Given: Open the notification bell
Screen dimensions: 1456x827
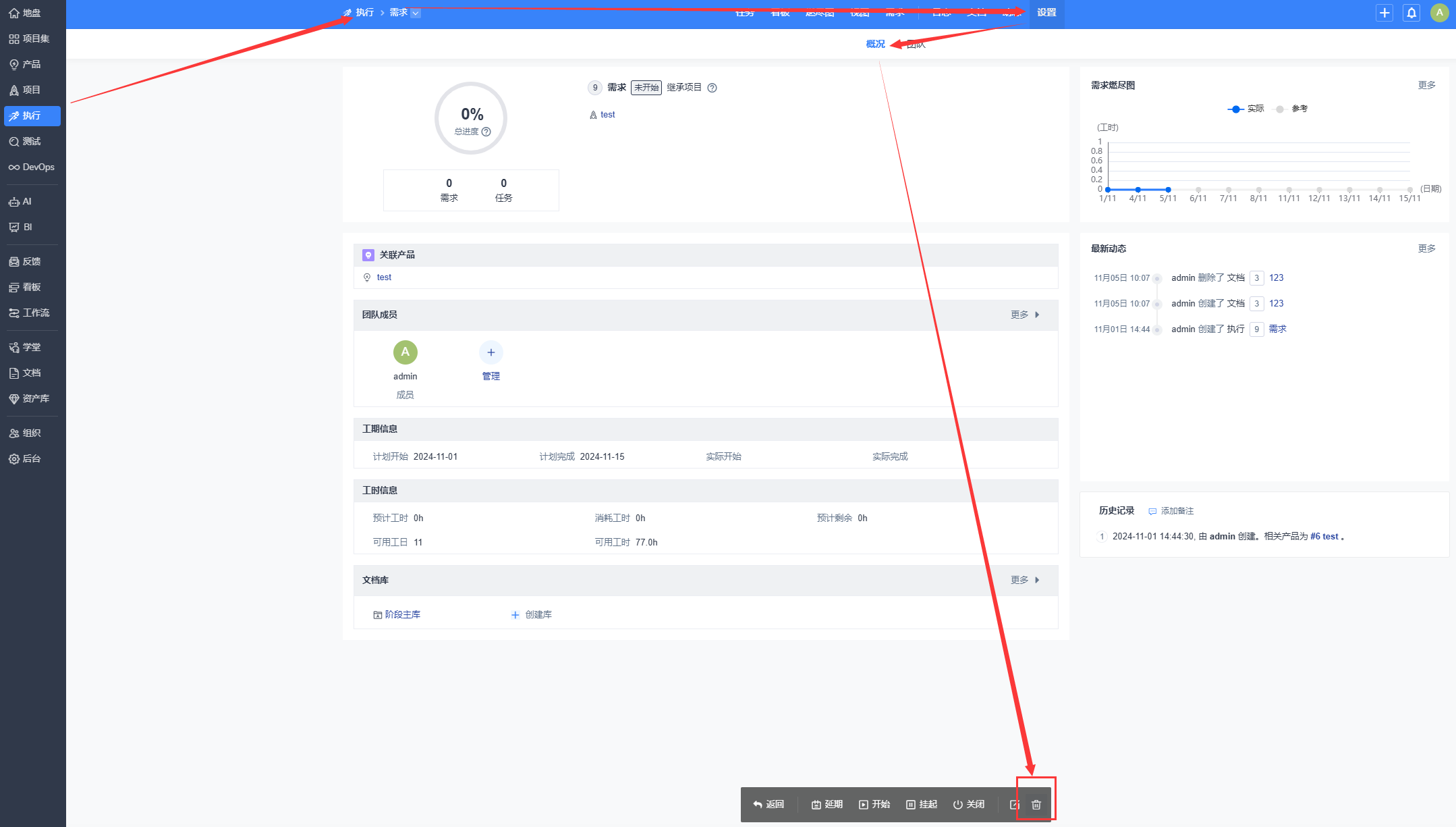Looking at the screenshot, I should [x=1411, y=12].
